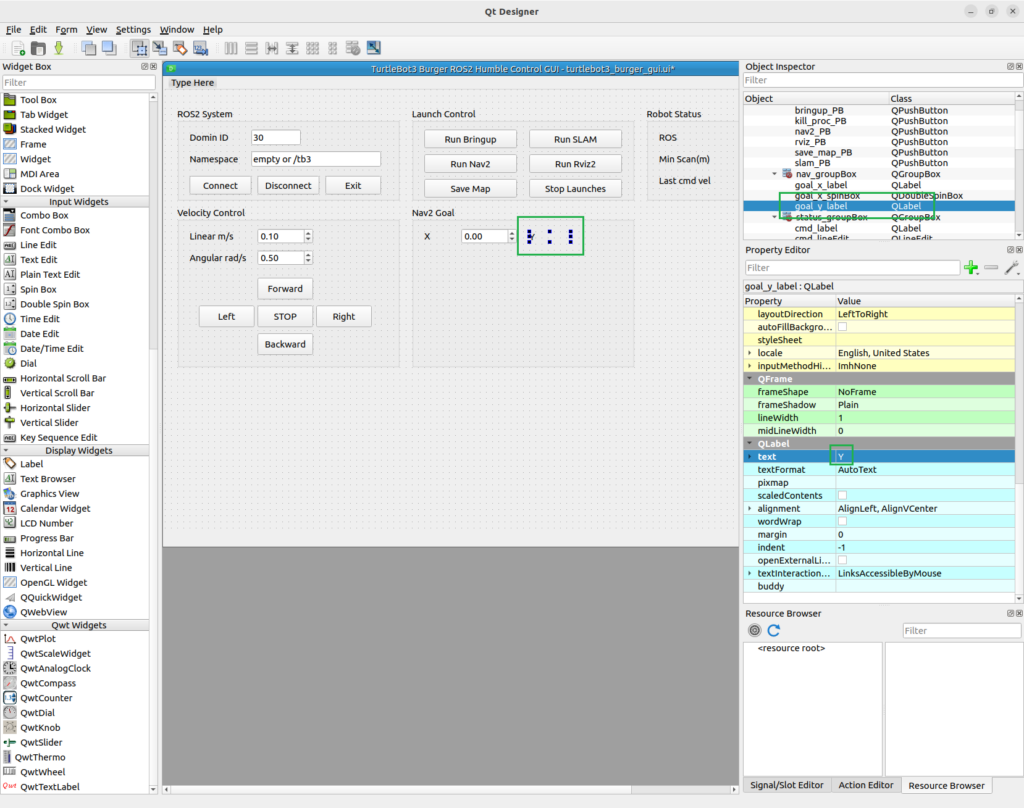Click the wrench configure Property Editor icon
This screenshot has width=1024, height=808.
(x=1012, y=267)
